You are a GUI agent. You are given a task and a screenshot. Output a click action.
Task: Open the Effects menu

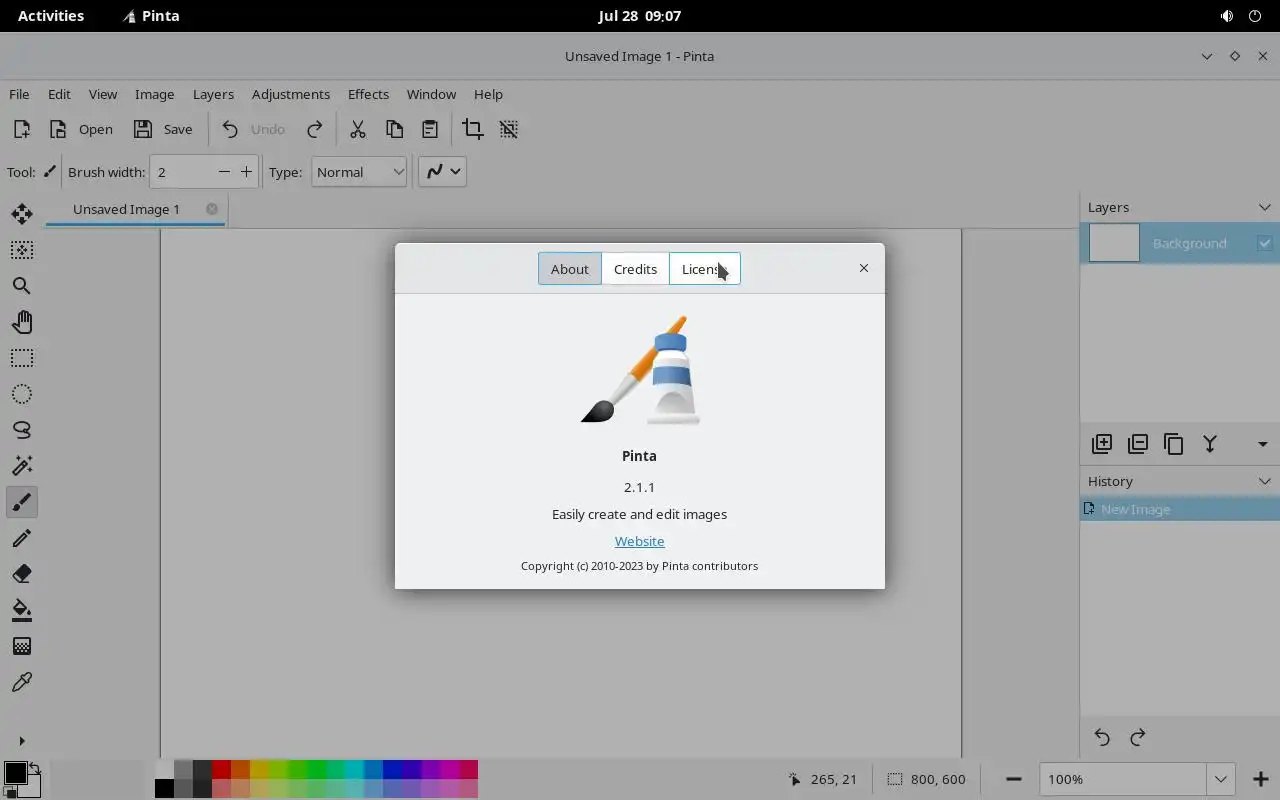click(x=368, y=94)
